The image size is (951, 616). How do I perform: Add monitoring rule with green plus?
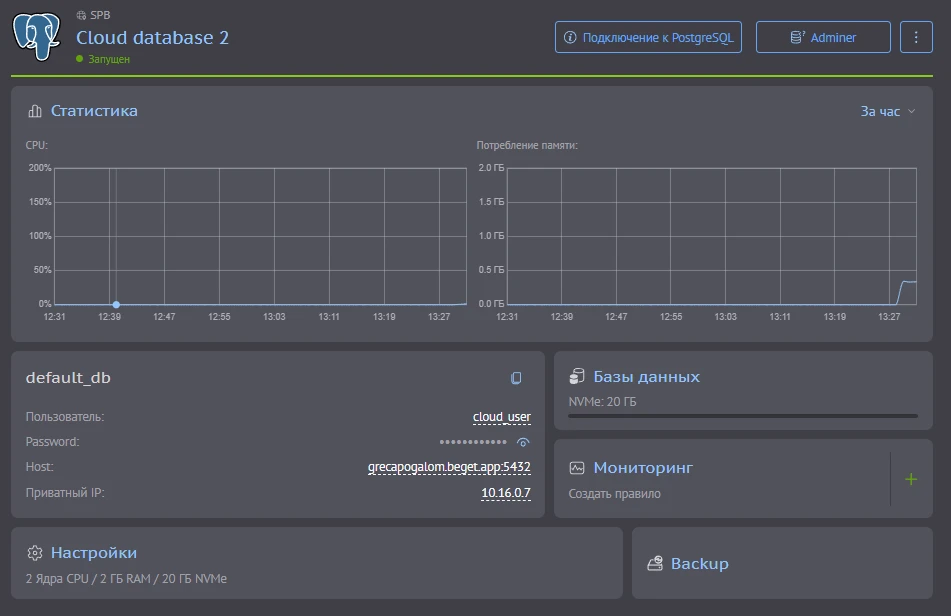[910, 479]
